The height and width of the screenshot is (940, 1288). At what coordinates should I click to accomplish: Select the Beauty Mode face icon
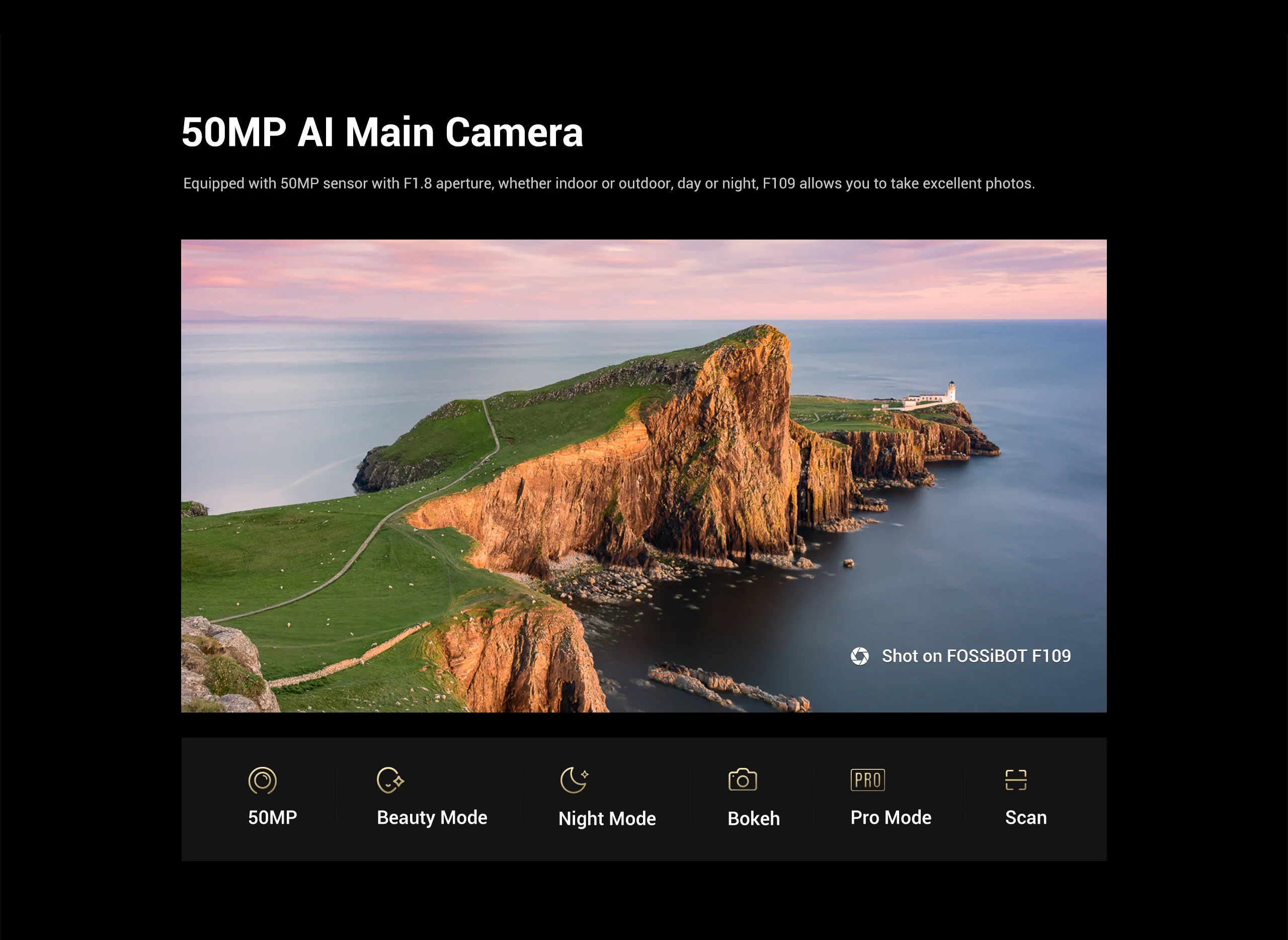[x=390, y=780]
